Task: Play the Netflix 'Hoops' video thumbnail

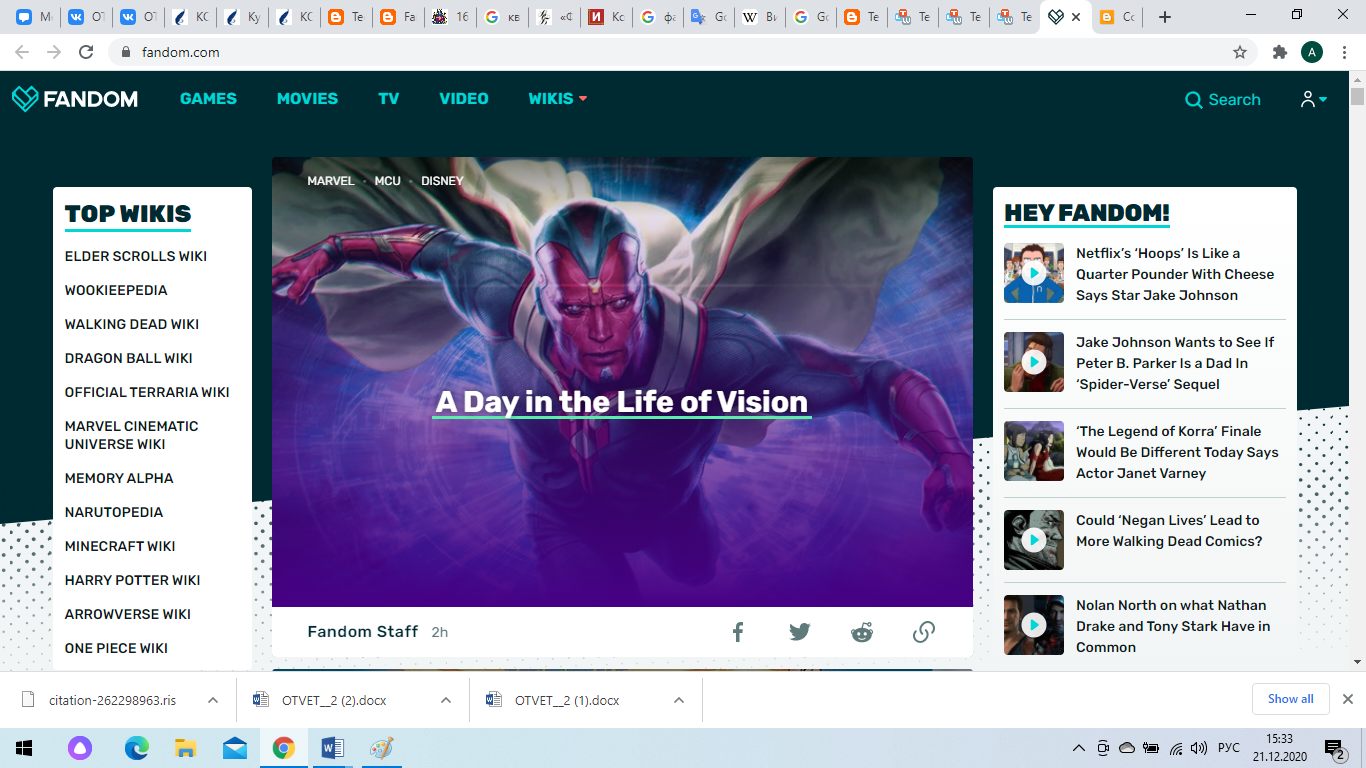Action: pyautogui.click(x=1034, y=273)
